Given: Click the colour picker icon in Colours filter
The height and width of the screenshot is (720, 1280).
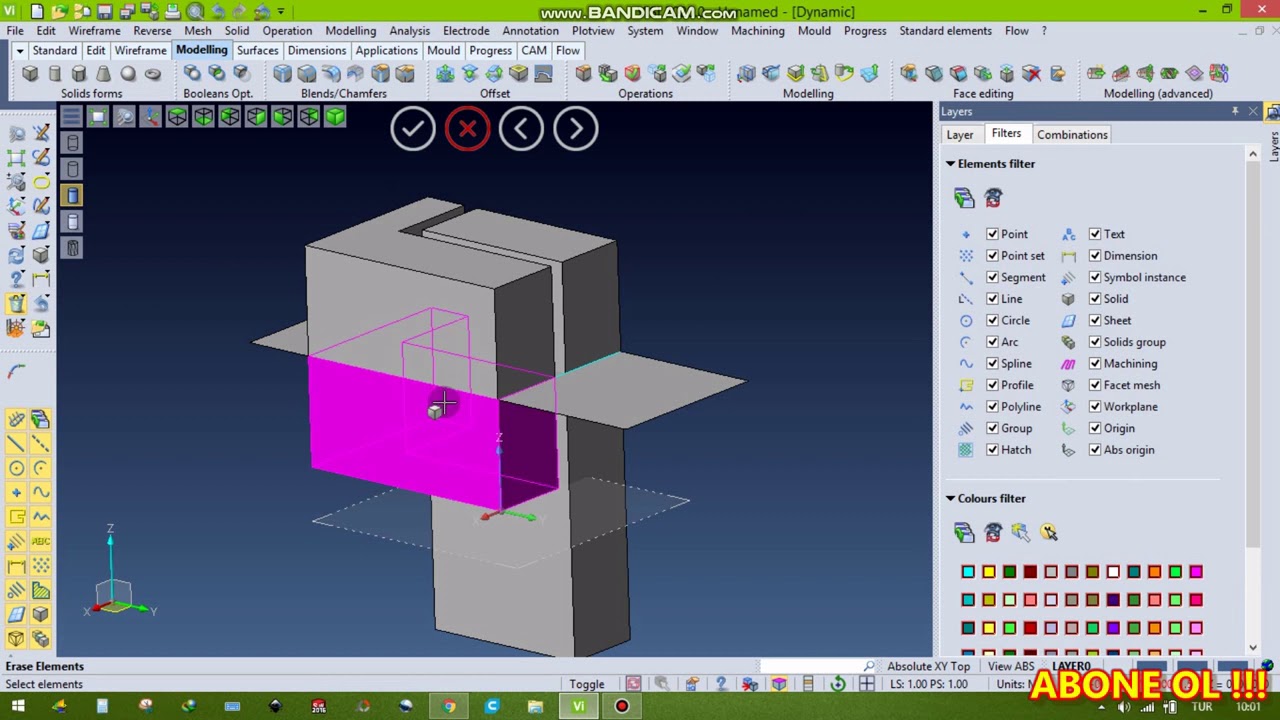Looking at the screenshot, I should point(1020,533).
